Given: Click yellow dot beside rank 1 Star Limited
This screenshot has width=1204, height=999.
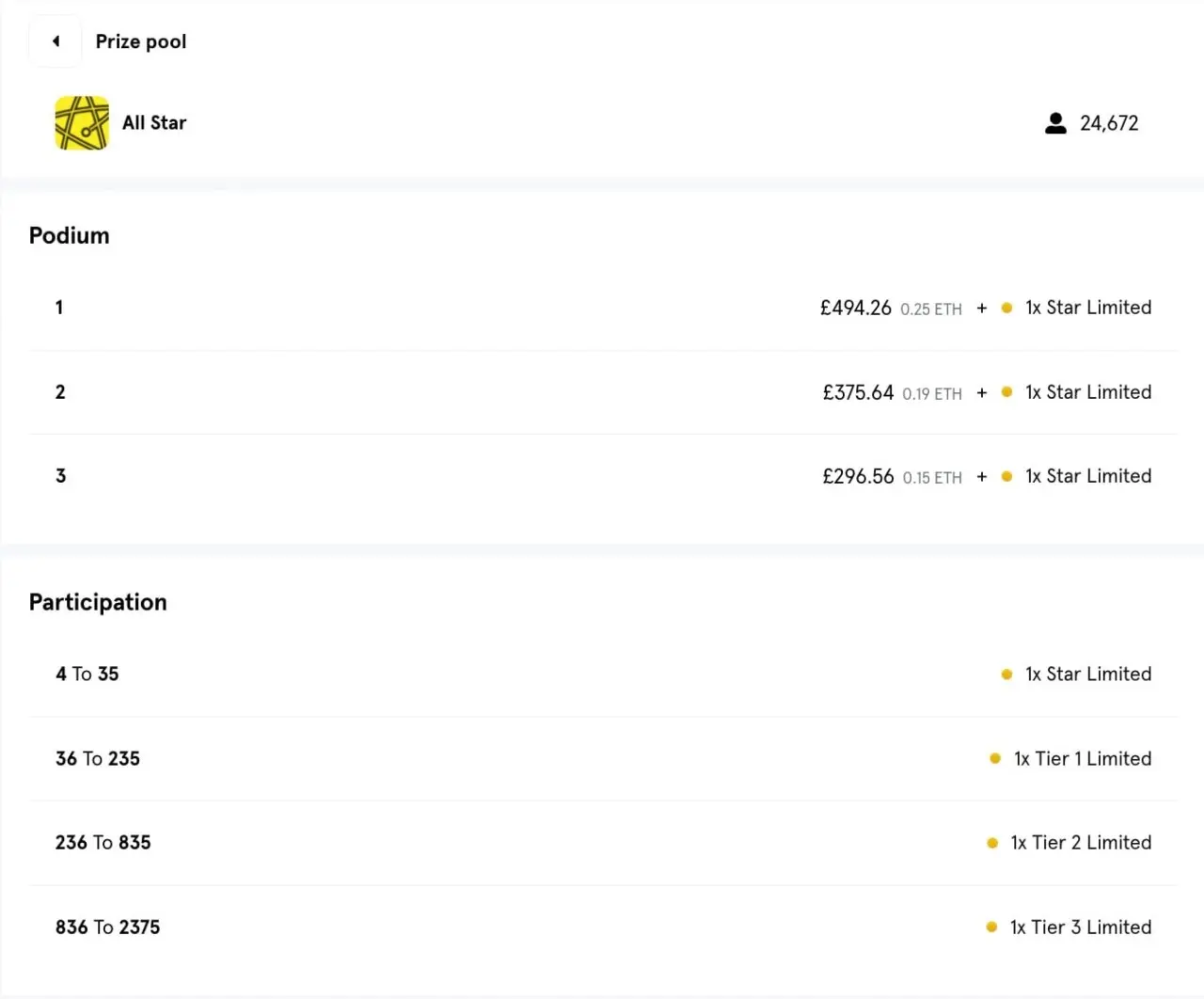Looking at the screenshot, I should (1006, 308).
